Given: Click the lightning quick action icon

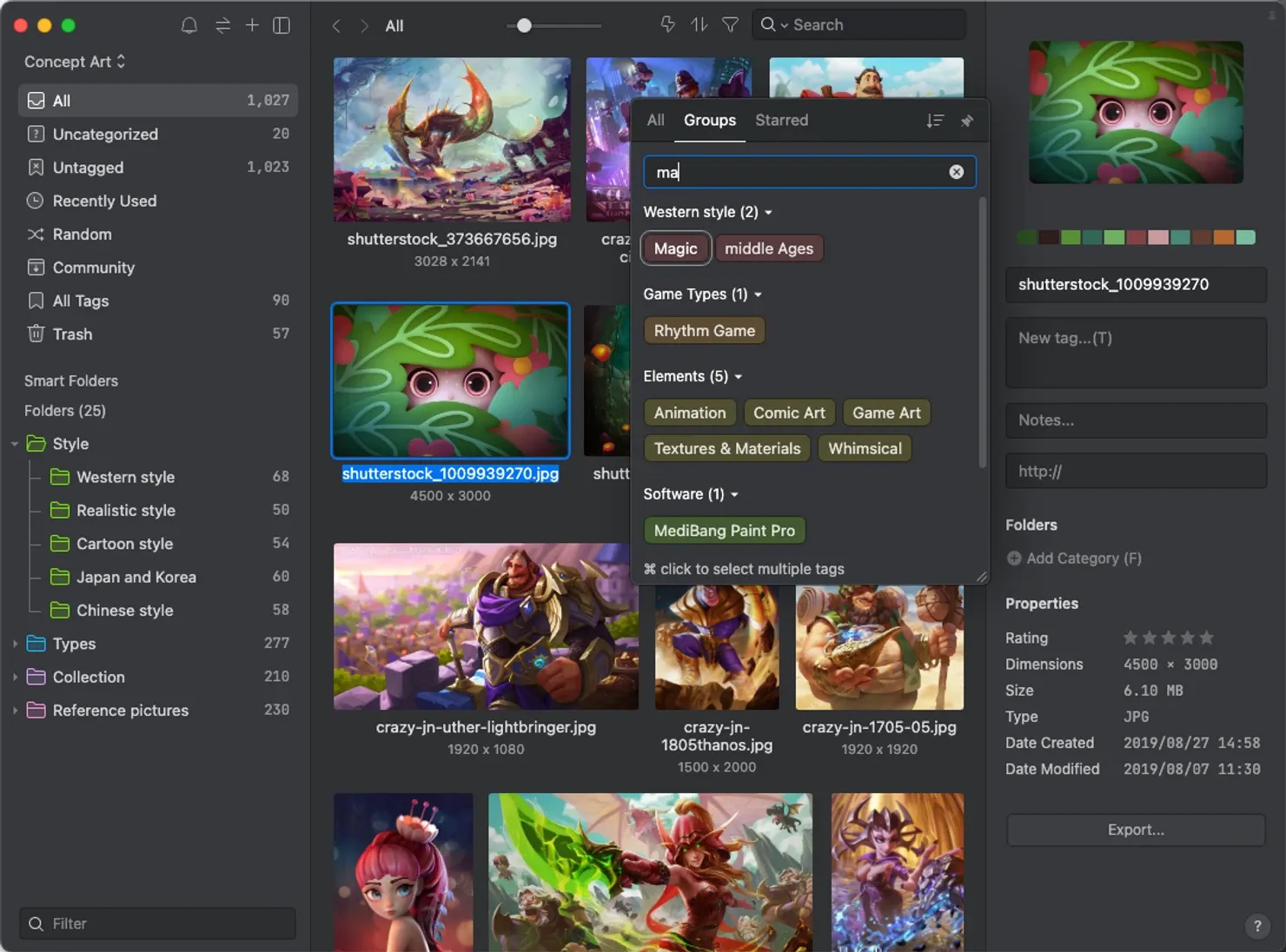Looking at the screenshot, I should pyautogui.click(x=667, y=24).
